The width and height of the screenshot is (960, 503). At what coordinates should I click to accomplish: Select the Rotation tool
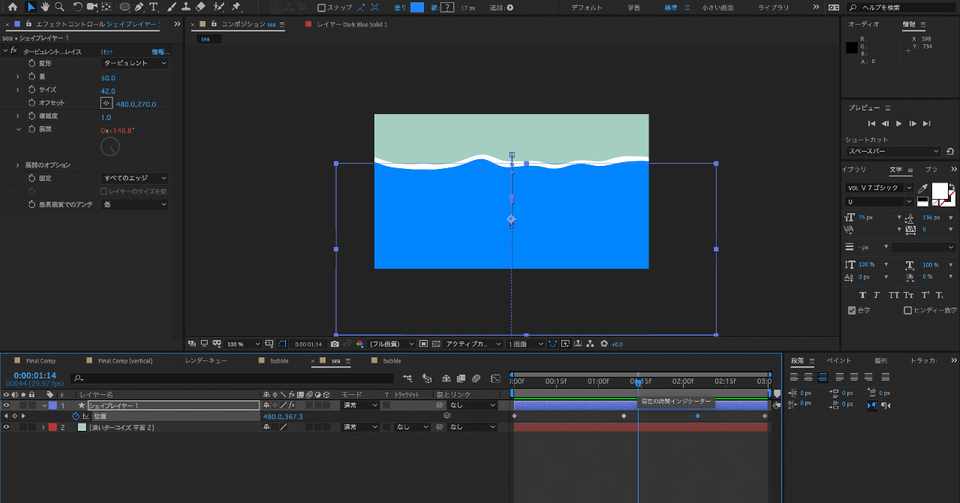[x=78, y=7]
